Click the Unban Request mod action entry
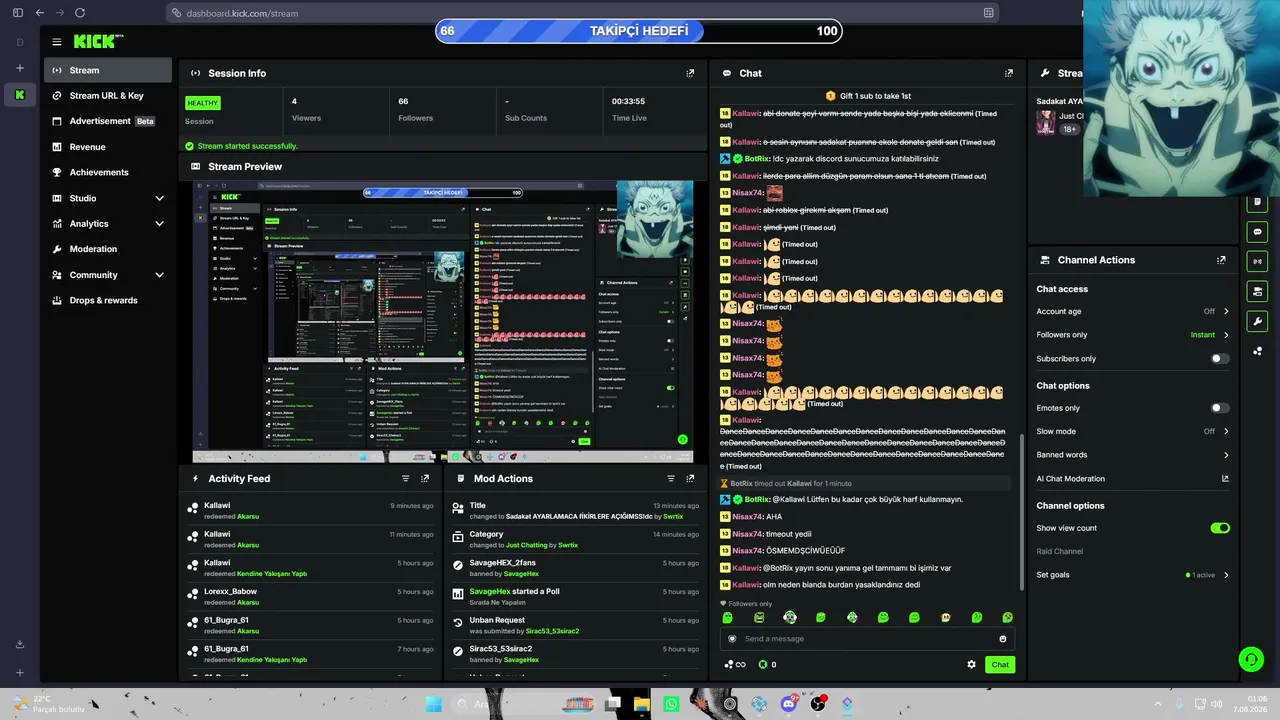Image resolution: width=1280 pixels, height=720 pixels. 575,625
